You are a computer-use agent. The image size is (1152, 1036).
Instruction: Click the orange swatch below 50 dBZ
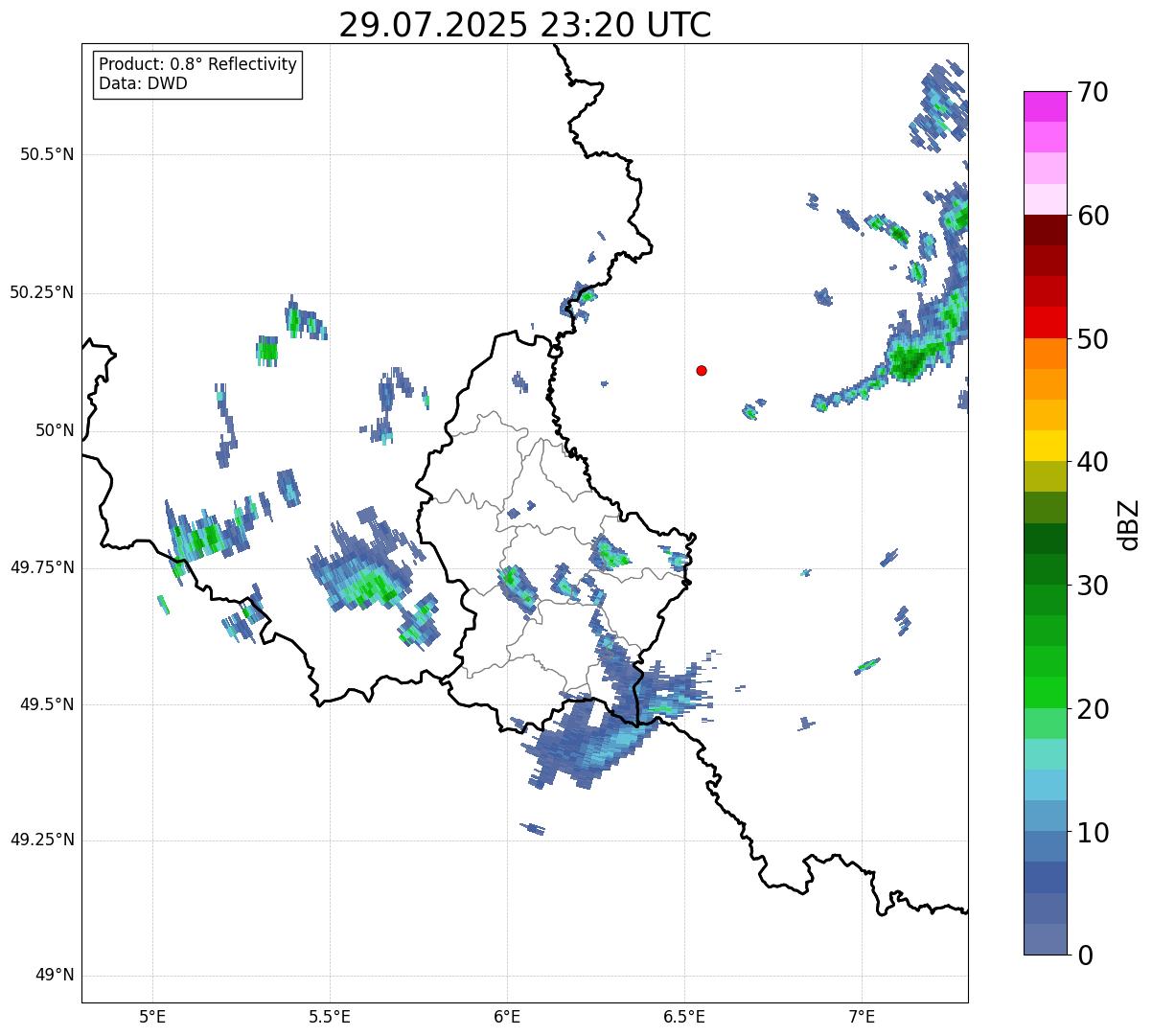(x=1046, y=354)
